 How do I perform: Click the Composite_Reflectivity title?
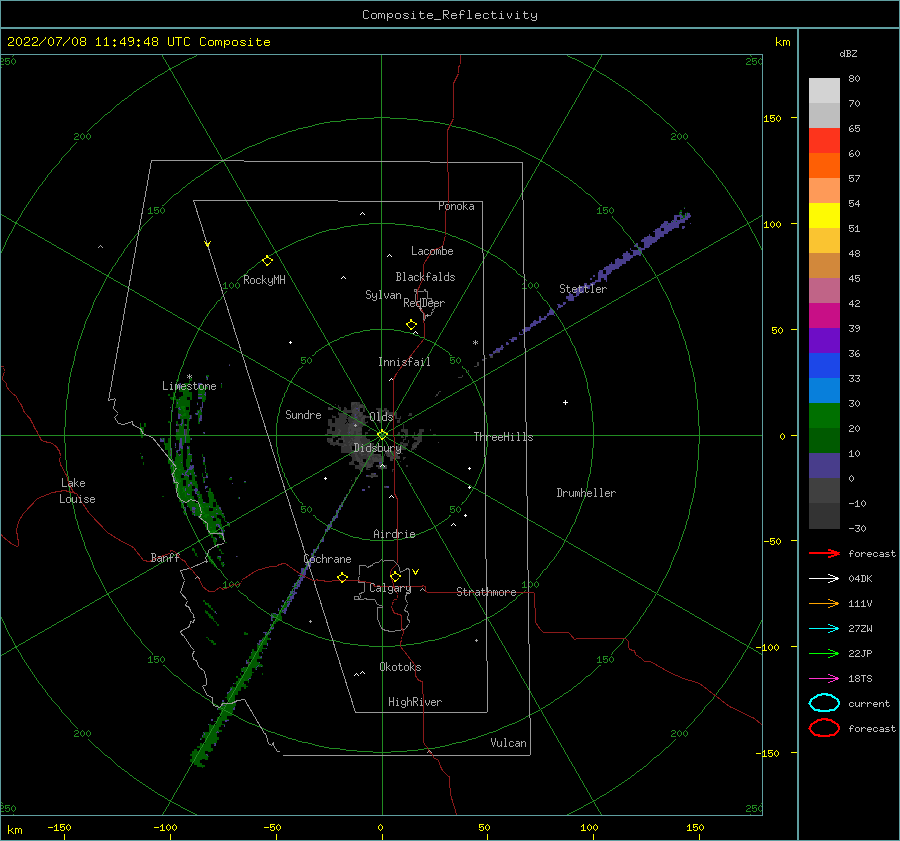[x=449, y=15]
